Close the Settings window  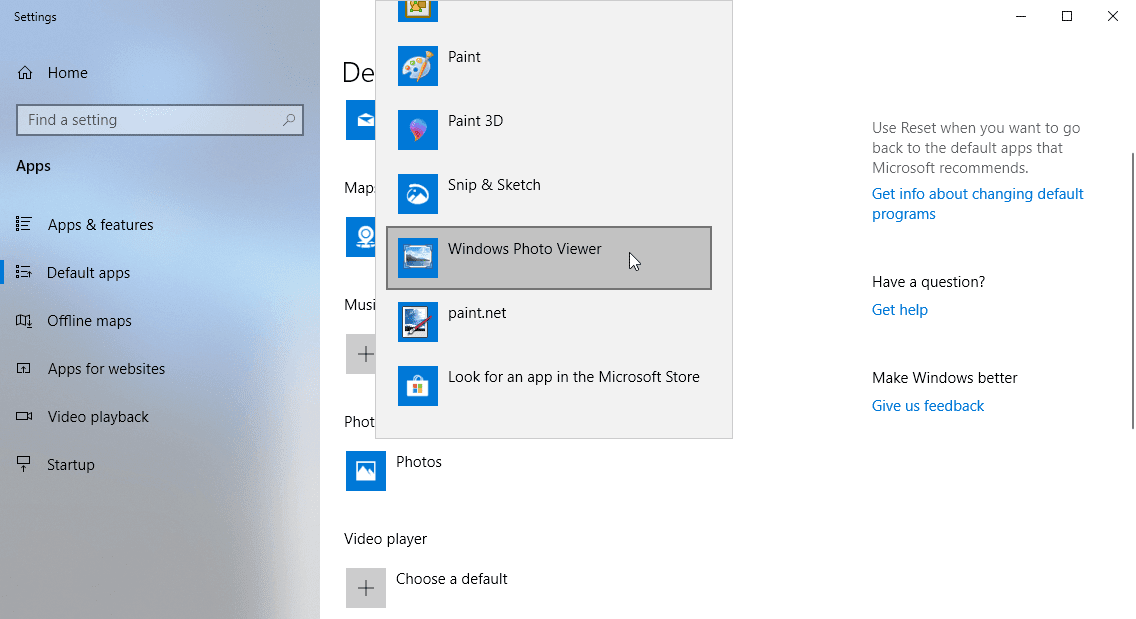(x=1113, y=16)
